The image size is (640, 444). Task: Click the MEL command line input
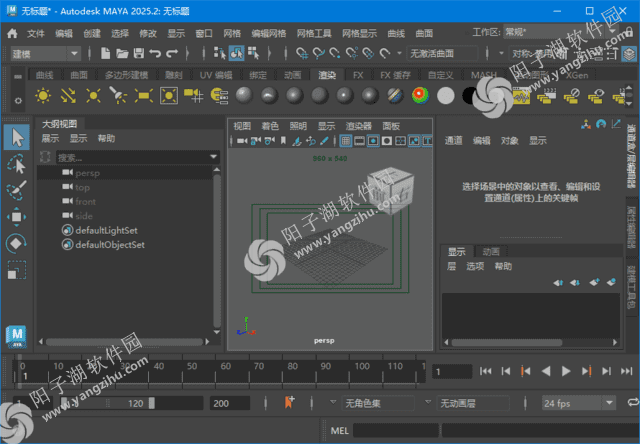[396, 431]
